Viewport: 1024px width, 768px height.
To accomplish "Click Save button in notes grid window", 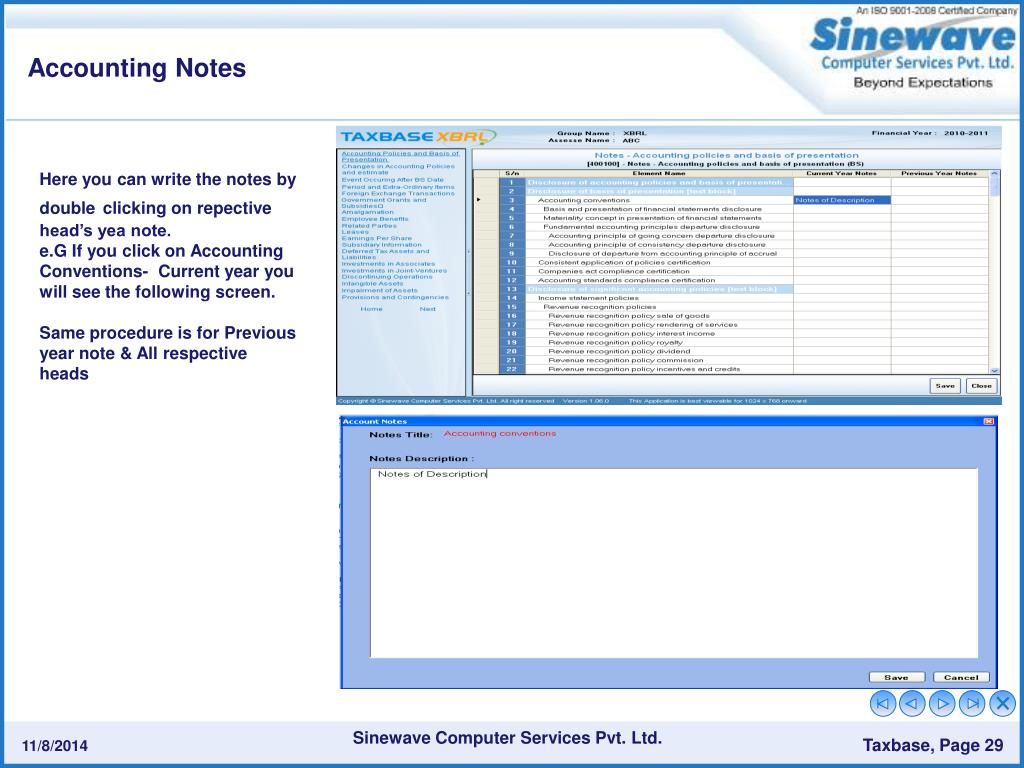I will coord(945,386).
